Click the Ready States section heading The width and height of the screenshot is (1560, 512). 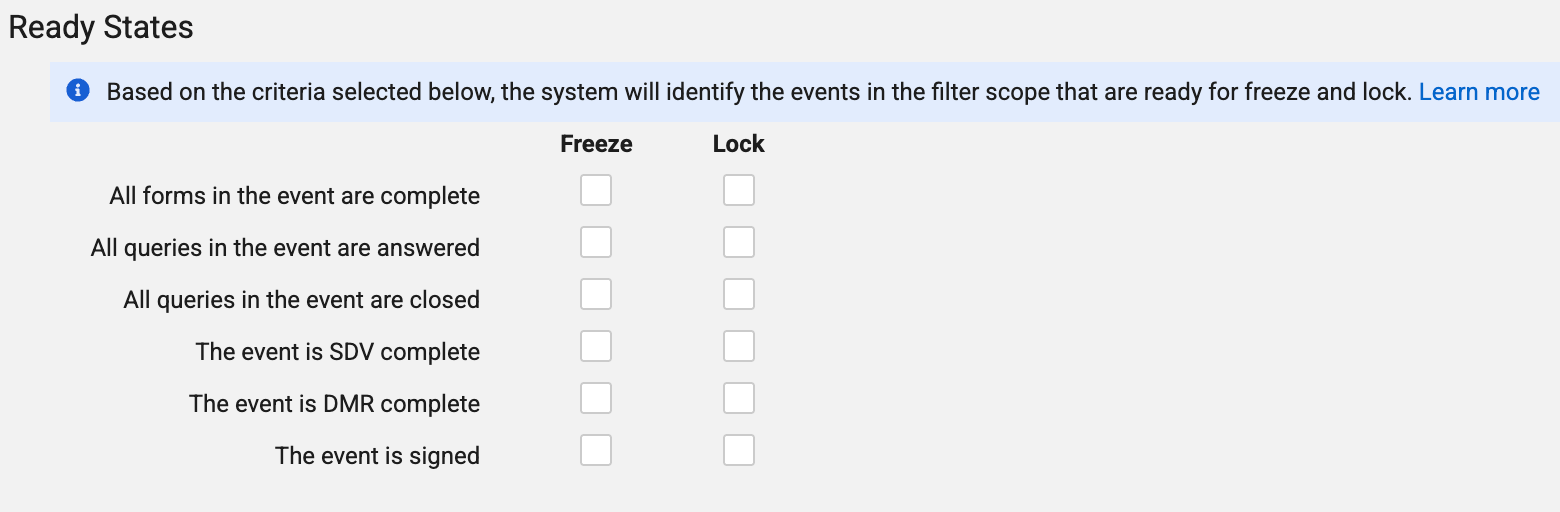click(101, 27)
